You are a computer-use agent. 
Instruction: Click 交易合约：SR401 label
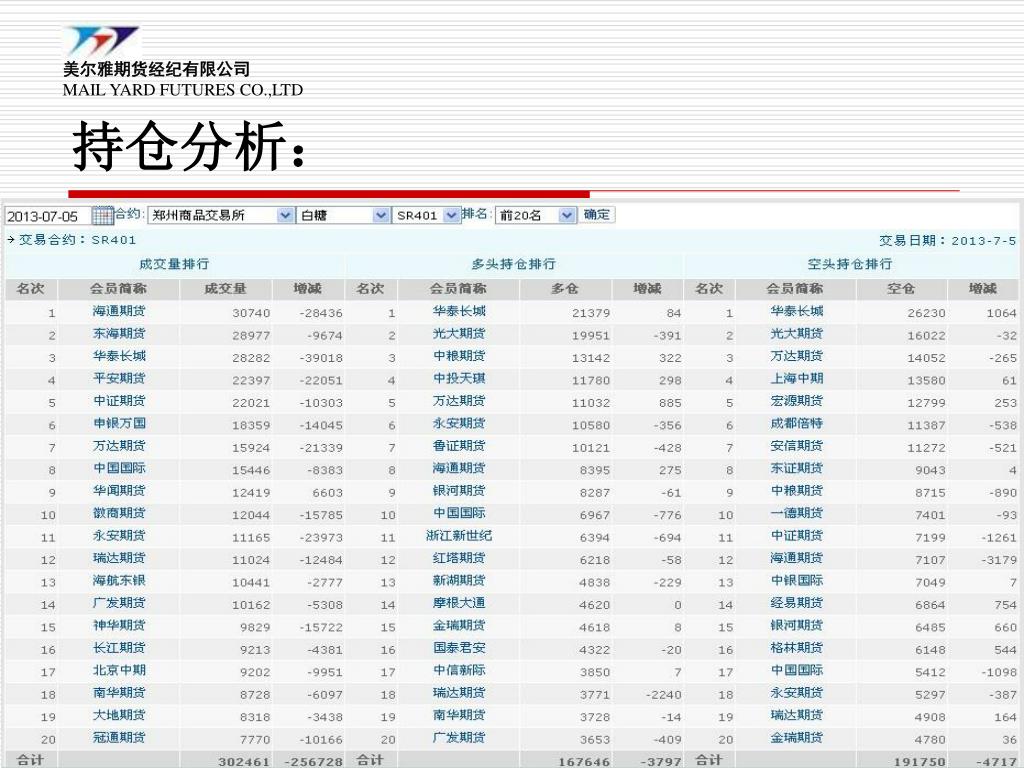click(x=78, y=240)
